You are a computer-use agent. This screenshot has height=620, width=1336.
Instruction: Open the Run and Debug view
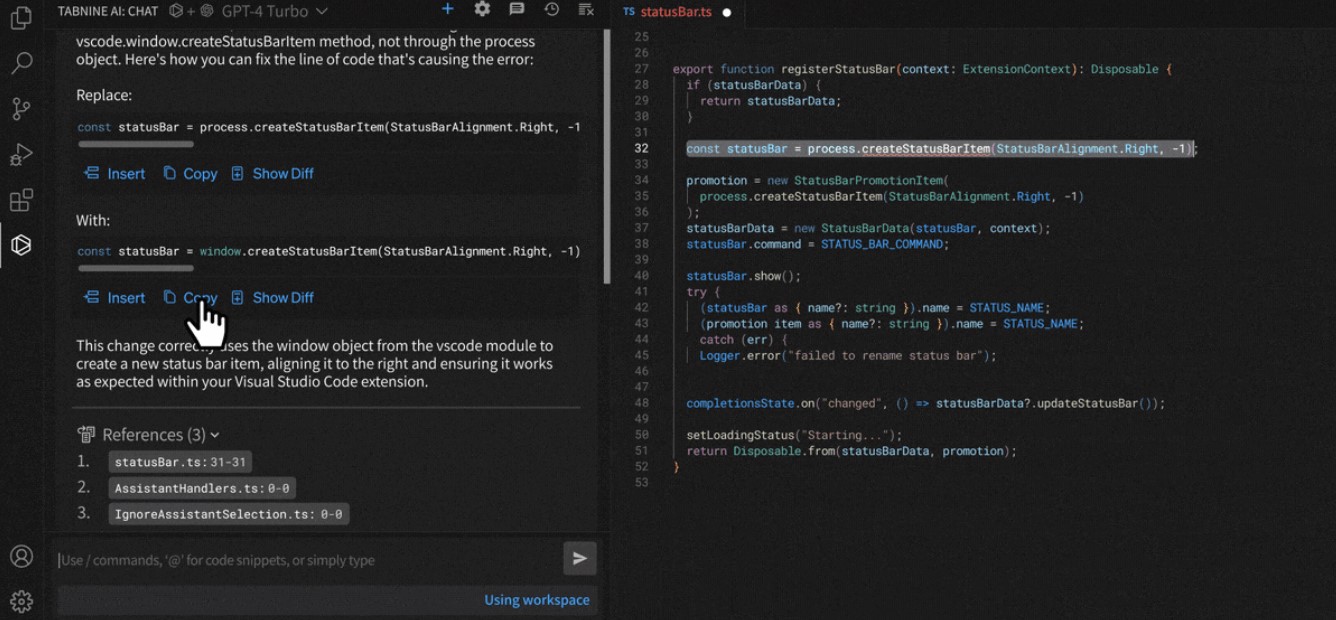21,155
